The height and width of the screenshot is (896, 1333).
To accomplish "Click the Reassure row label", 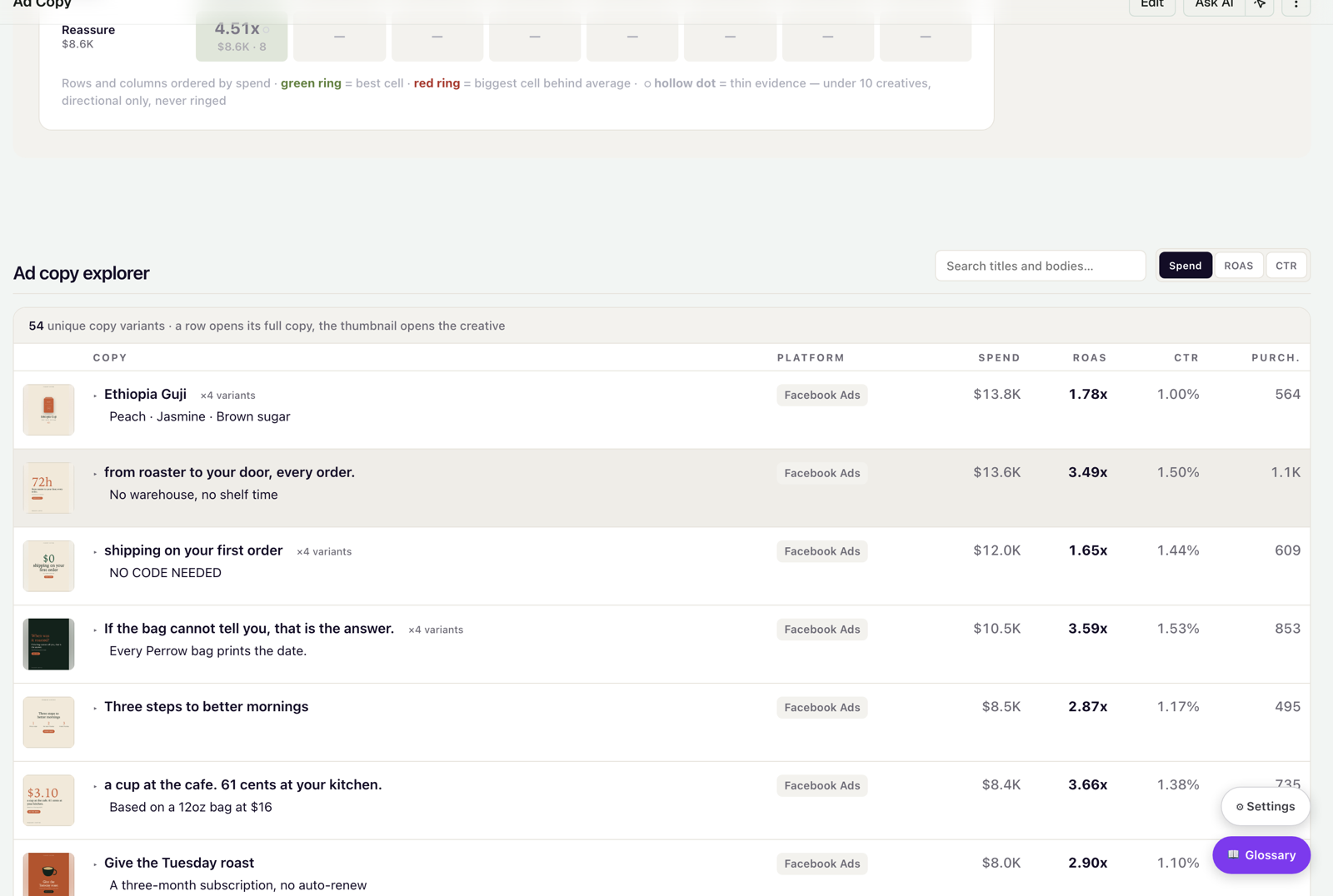I will pos(88,30).
